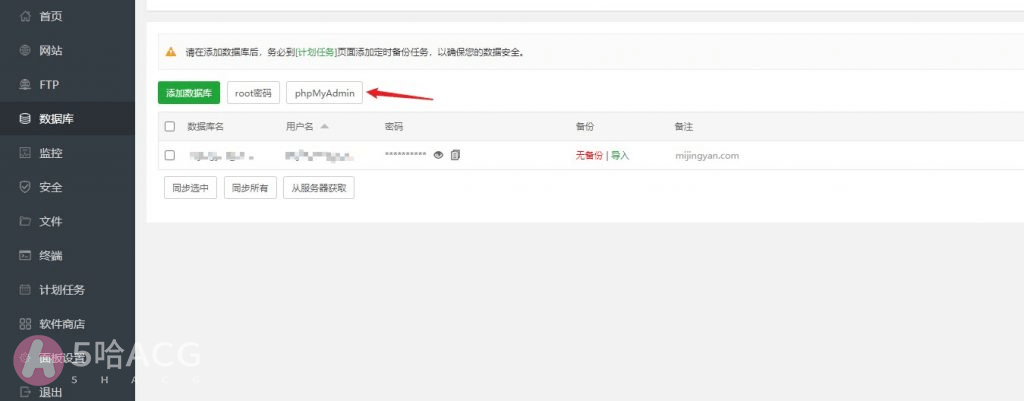1024x401 pixels.
Task: Click the folder icon beside 文件
Action: point(25,221)
